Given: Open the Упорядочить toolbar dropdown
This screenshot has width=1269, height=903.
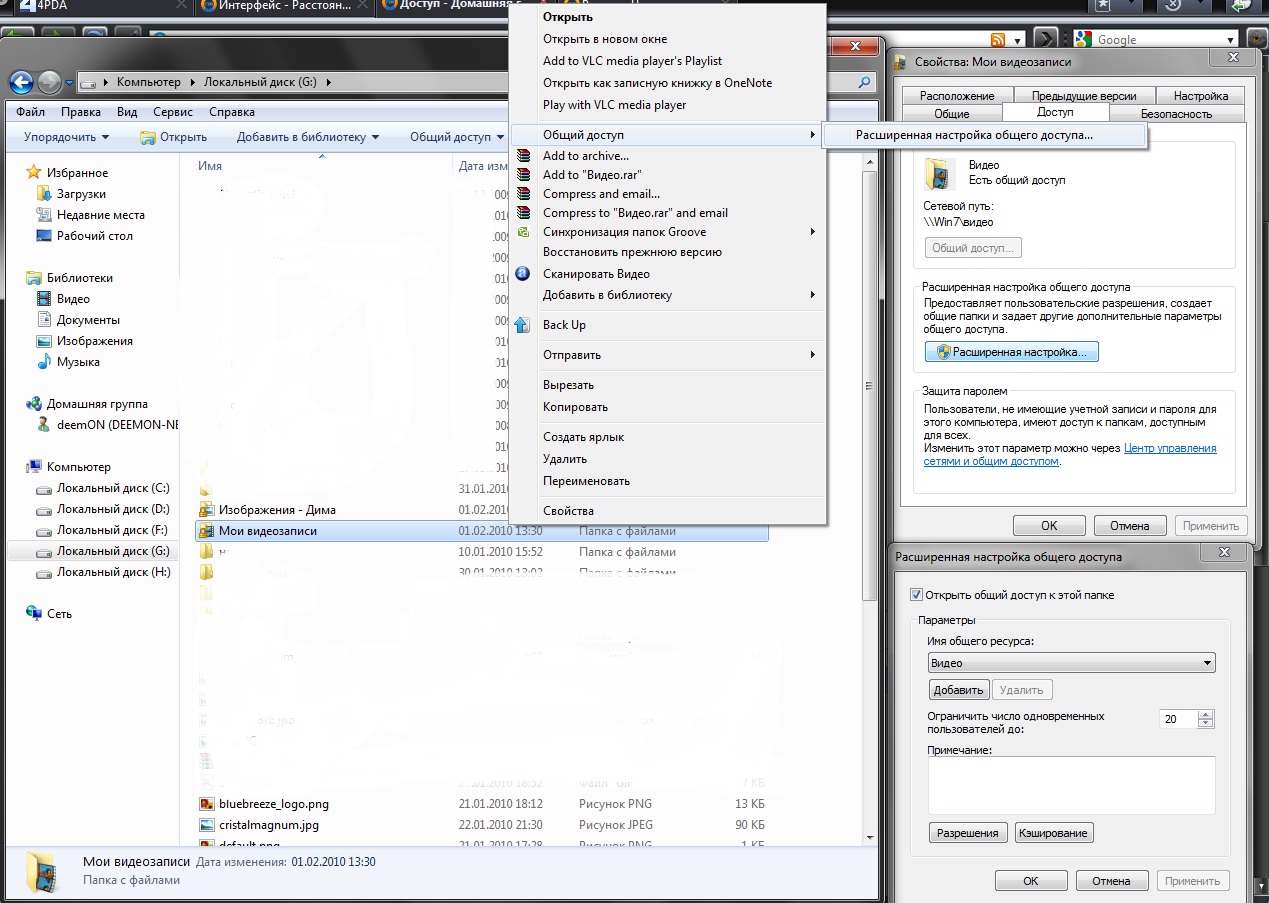Looking at the screenshot, I should point(66,137).
